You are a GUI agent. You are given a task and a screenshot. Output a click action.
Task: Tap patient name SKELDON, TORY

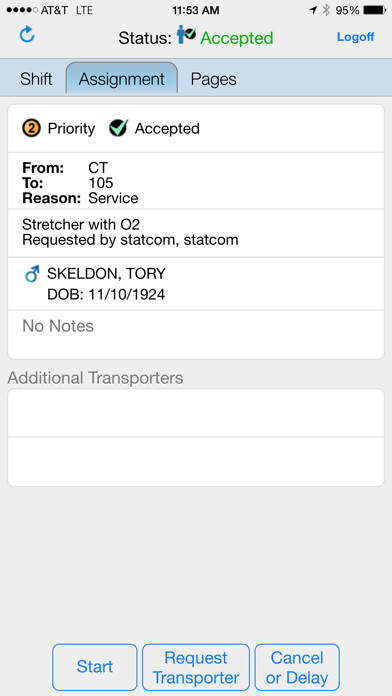[x=106, y=274]
